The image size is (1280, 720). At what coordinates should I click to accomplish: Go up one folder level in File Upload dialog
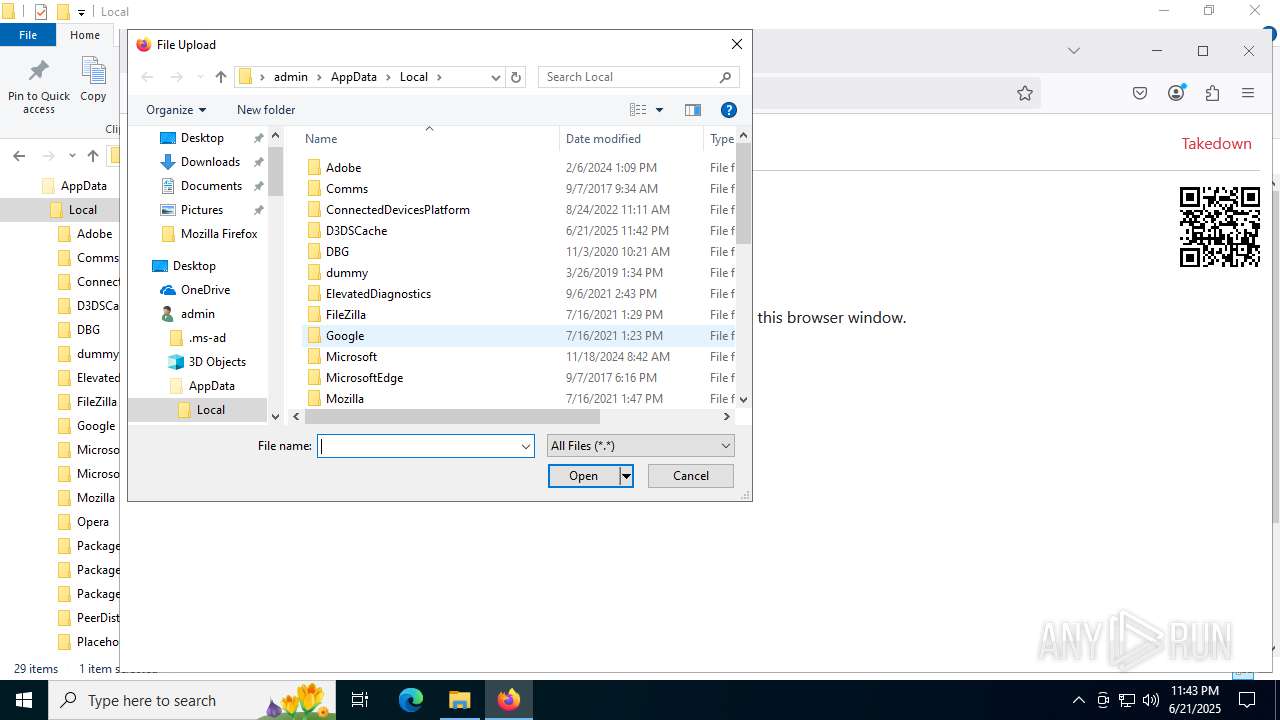tap(221, 77)
